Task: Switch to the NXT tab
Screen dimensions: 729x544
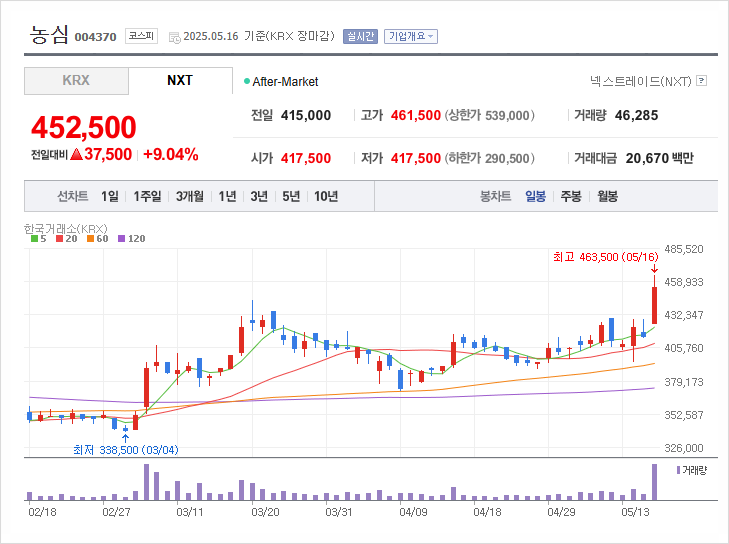Action: [180, 80]
